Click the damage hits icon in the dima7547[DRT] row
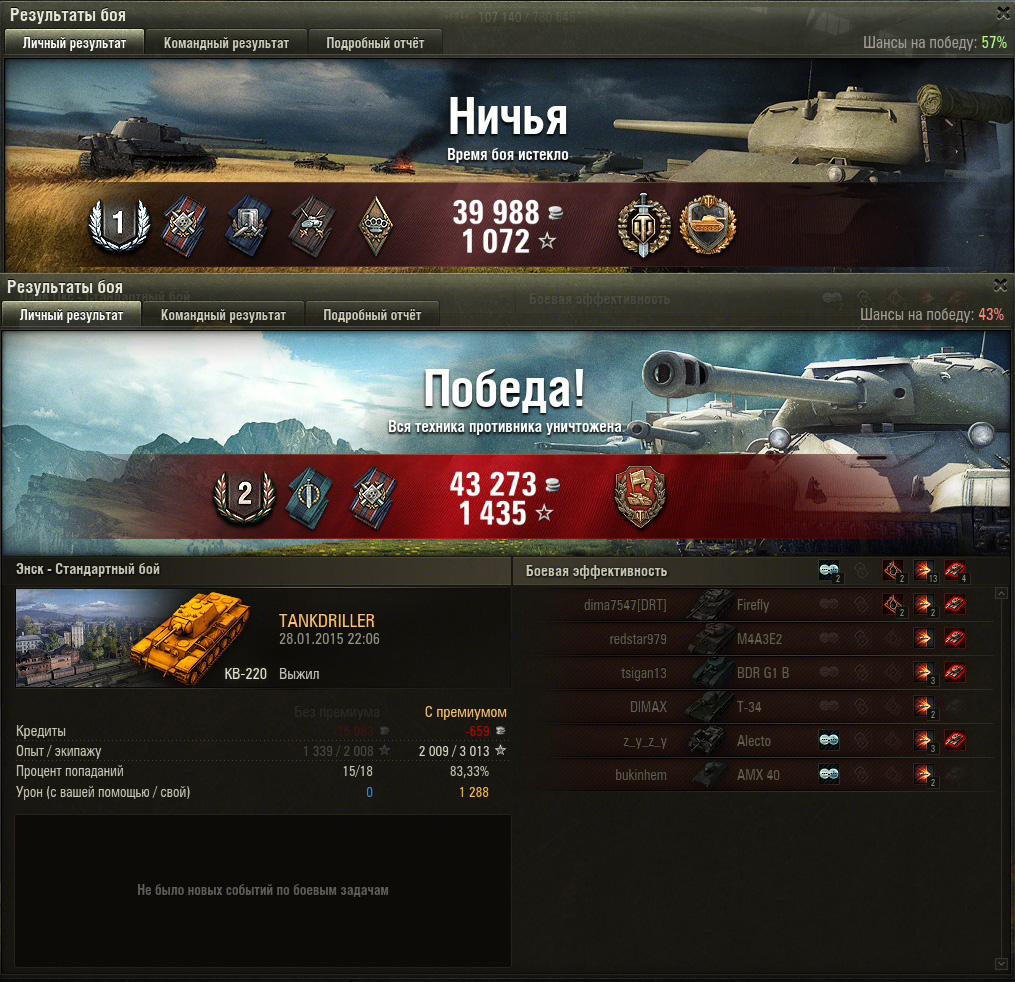 pos(924,605)
